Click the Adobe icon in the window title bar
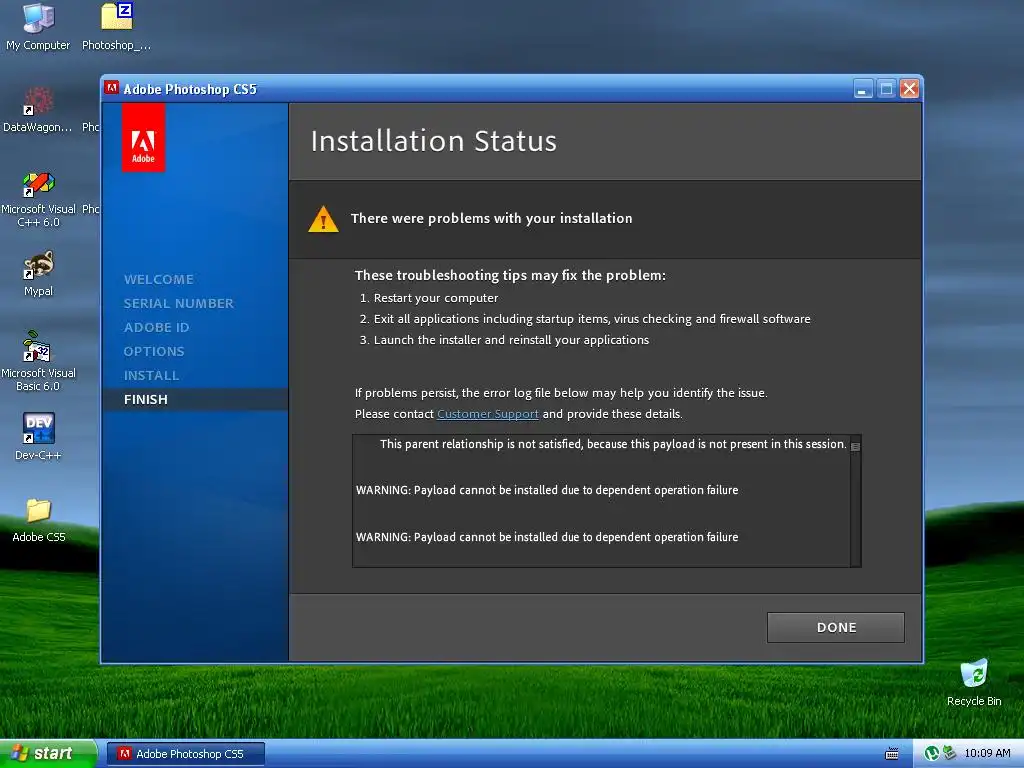 click(112, 88)
